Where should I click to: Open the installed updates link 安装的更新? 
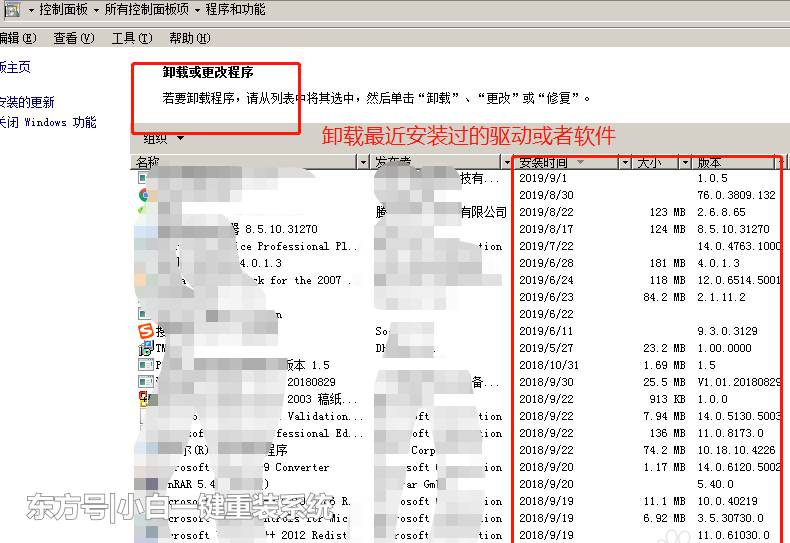click(x=27, y=102)
